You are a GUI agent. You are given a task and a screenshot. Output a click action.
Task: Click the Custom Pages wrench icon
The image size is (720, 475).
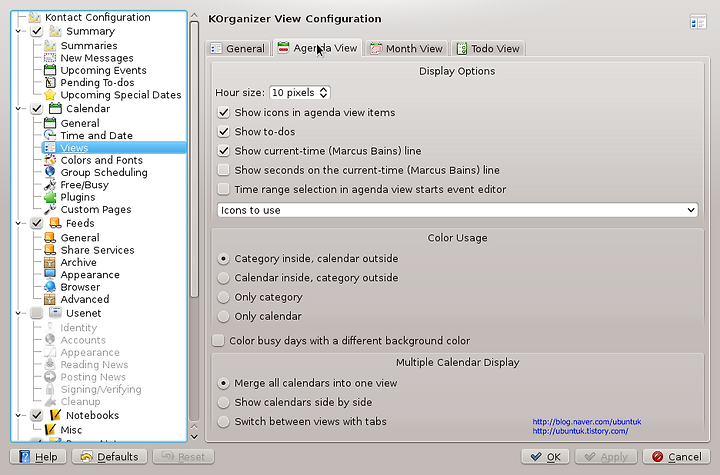50,210
